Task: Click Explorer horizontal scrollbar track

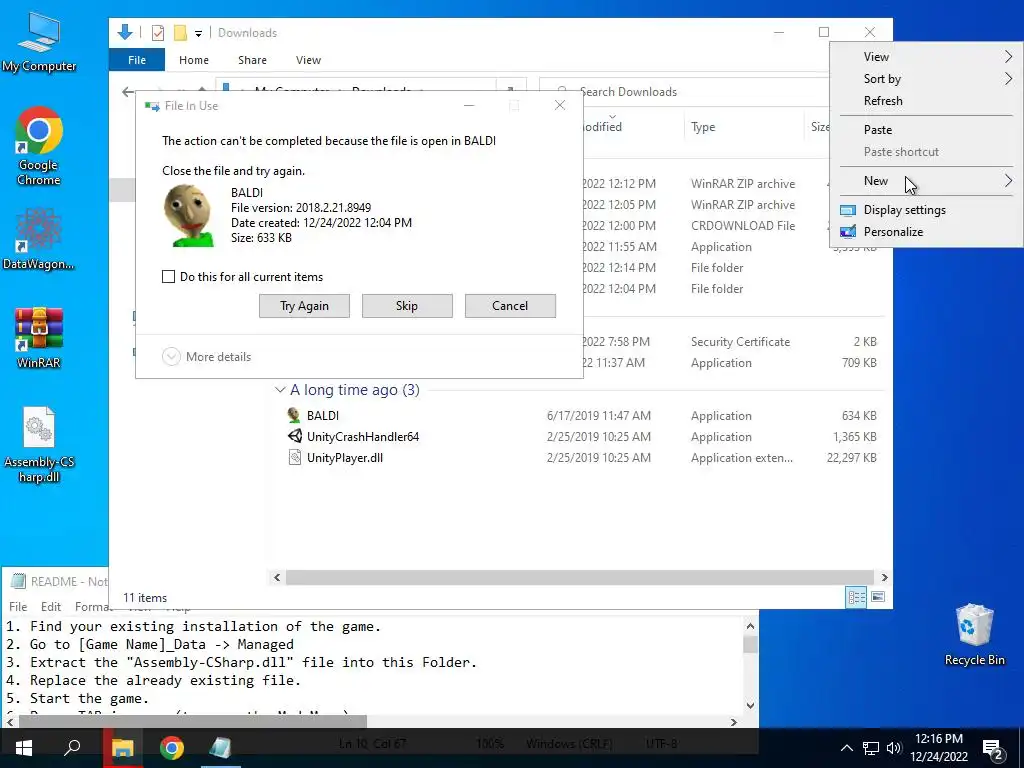Action: [579, 577]
